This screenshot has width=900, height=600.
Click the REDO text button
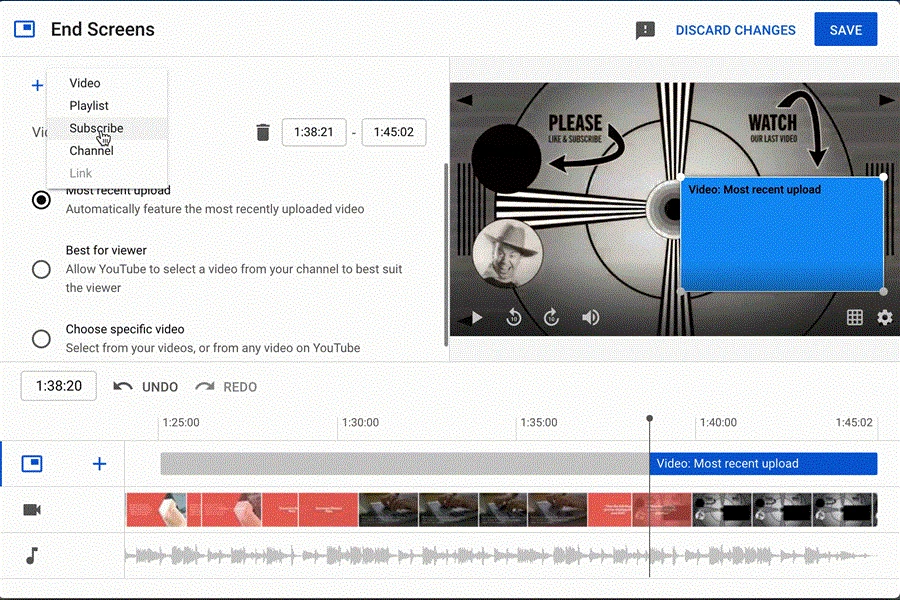pos(240,387)
